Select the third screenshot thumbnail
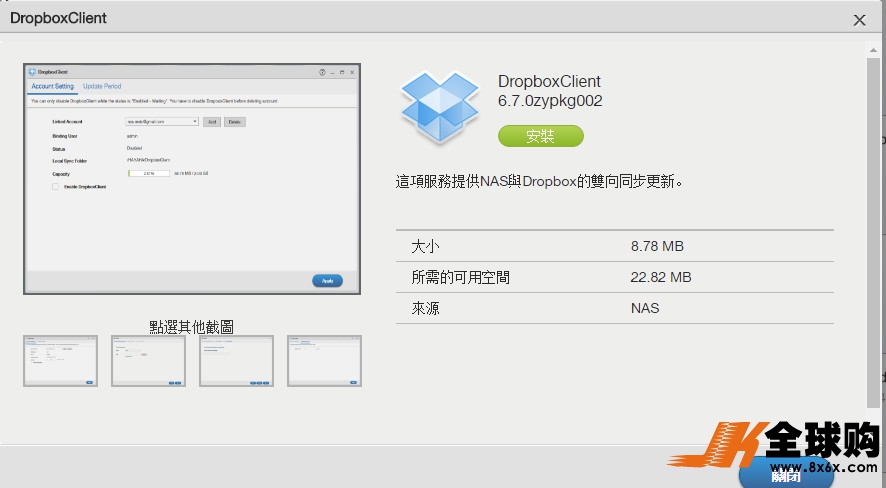 point(236,361)
